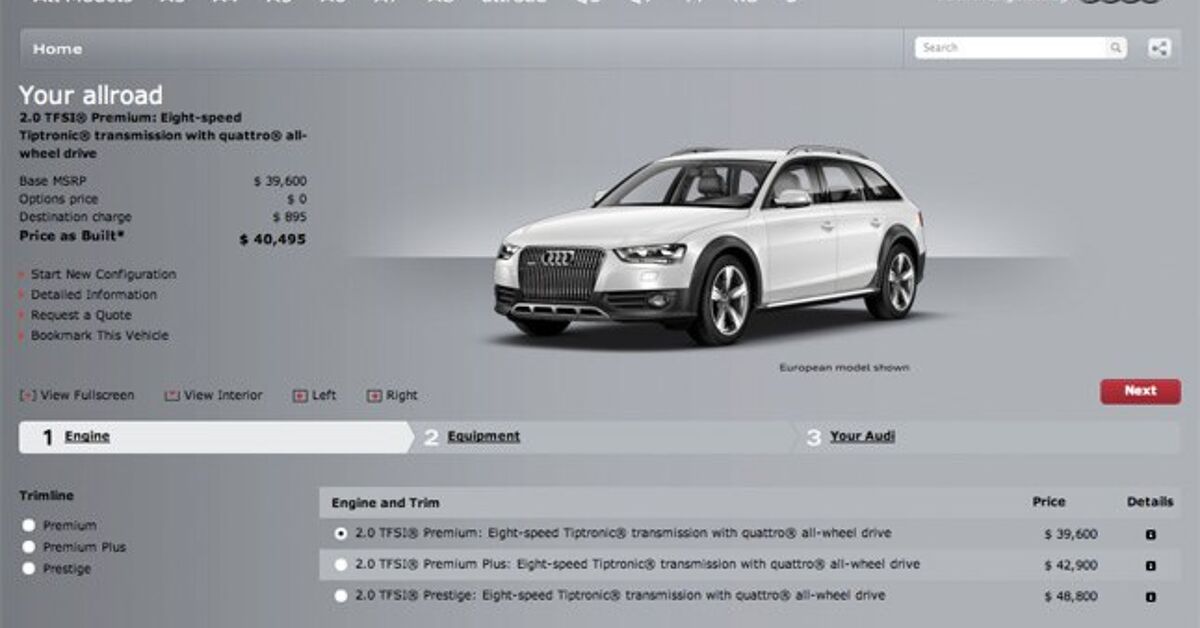1200x628 pixels.
Task: Click Bookmark This Vehicle link
Action: (100, 336)
